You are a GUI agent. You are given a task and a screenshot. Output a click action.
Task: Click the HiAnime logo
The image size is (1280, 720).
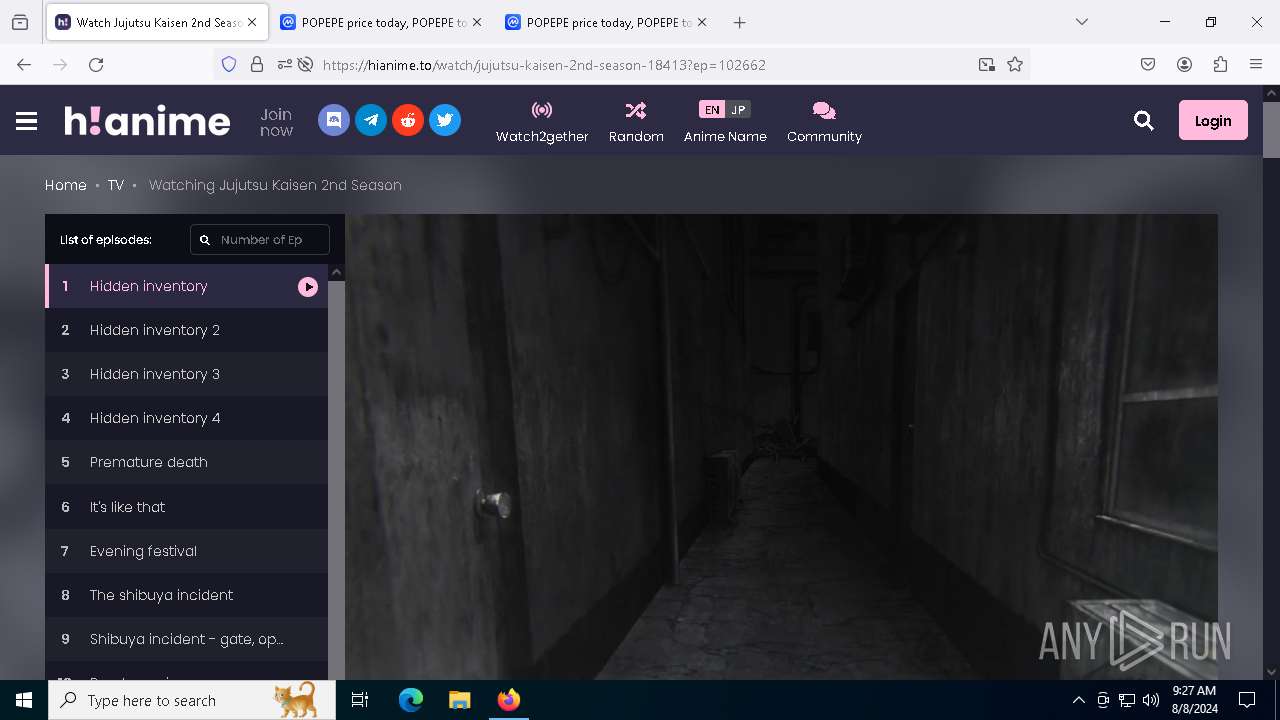[147, 121]
